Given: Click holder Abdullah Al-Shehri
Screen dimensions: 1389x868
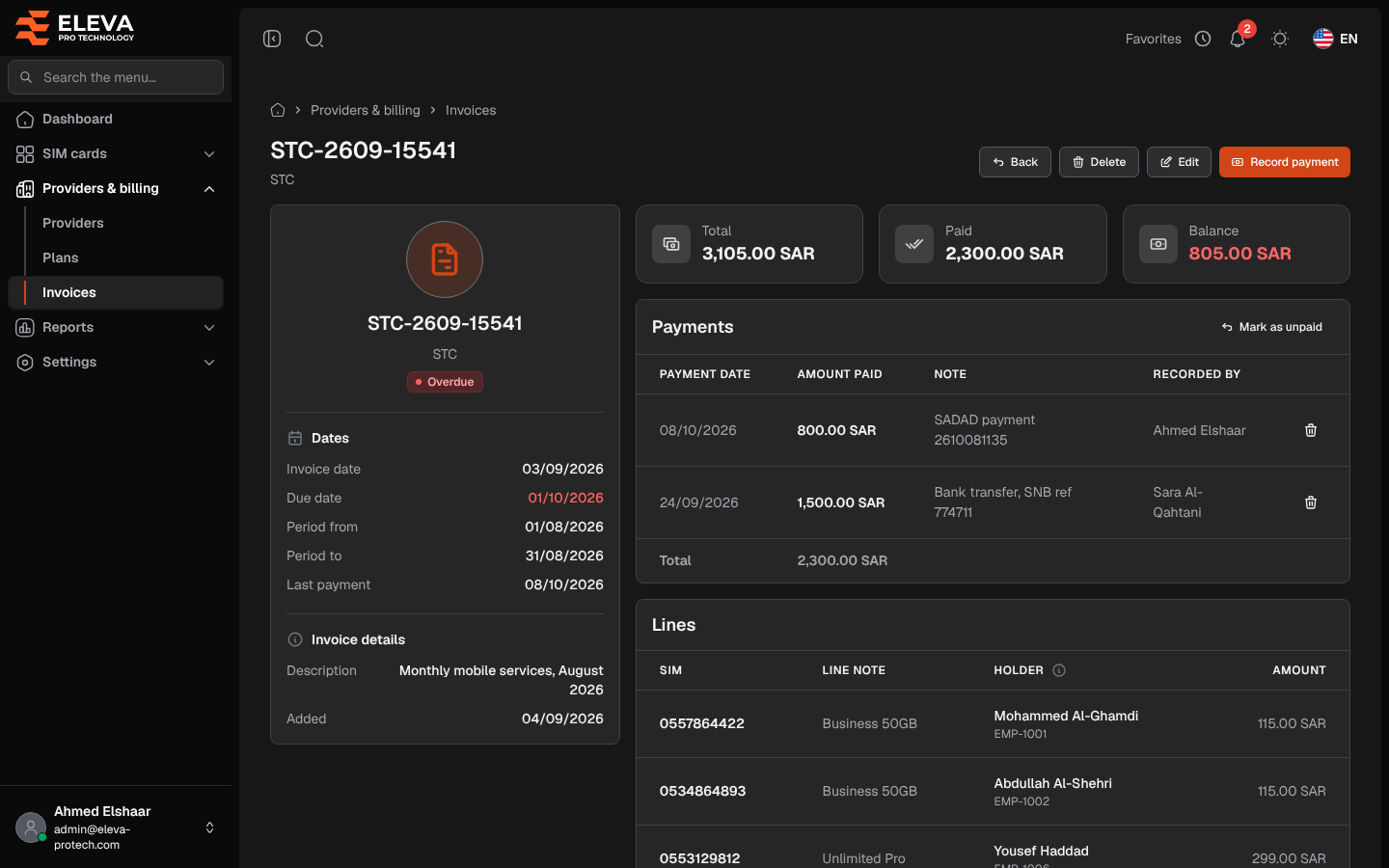Looking at the screenshot, I should (x=1053, y=783).
